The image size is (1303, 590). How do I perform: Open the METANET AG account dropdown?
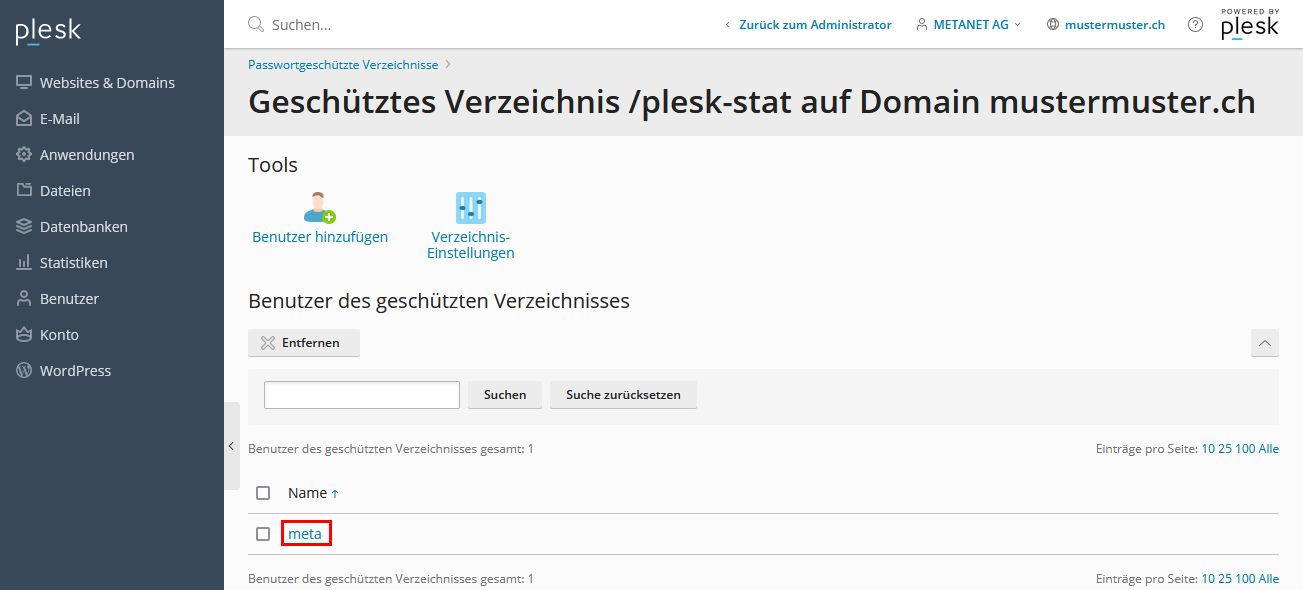pos(969,25)
